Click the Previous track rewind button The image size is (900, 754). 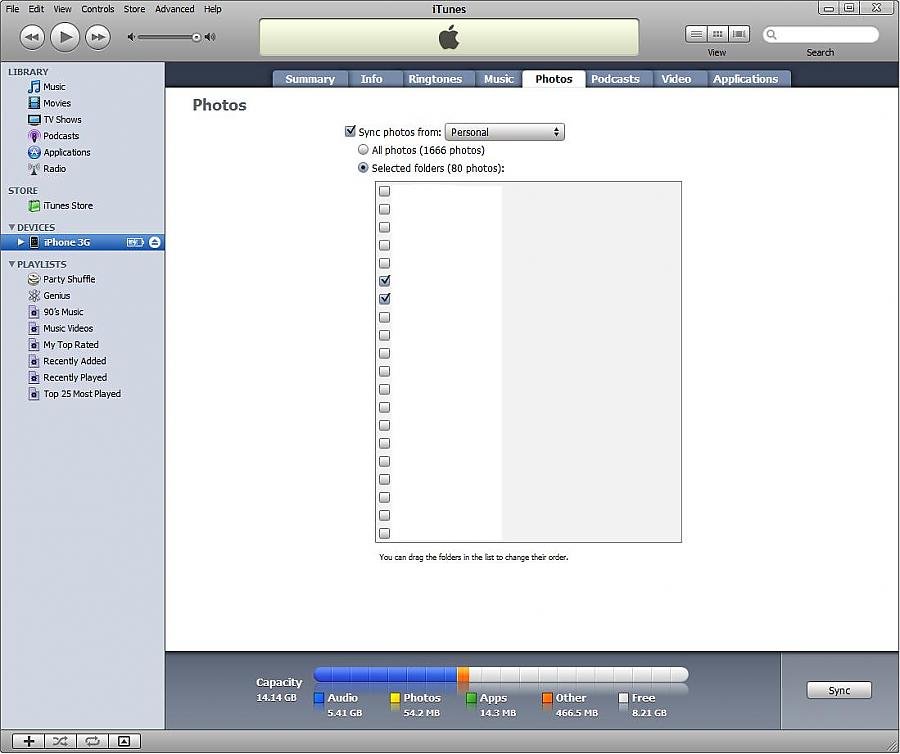[32, 37]
